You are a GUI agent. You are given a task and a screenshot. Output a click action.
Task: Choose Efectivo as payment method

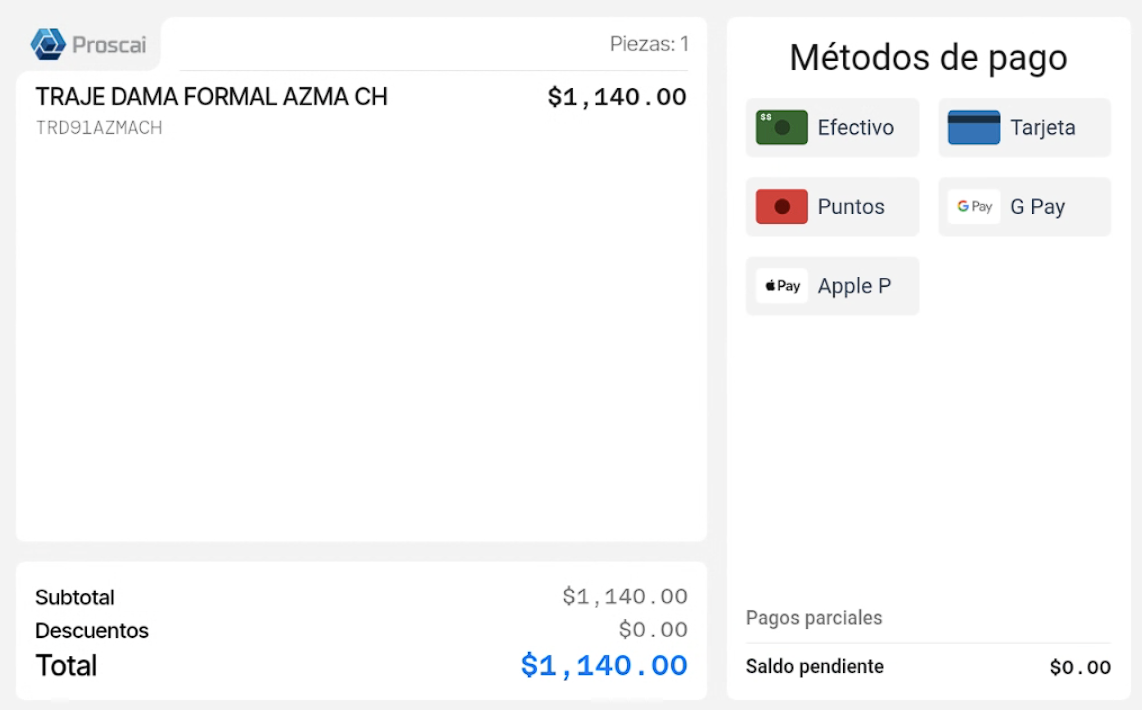point(832,127)
